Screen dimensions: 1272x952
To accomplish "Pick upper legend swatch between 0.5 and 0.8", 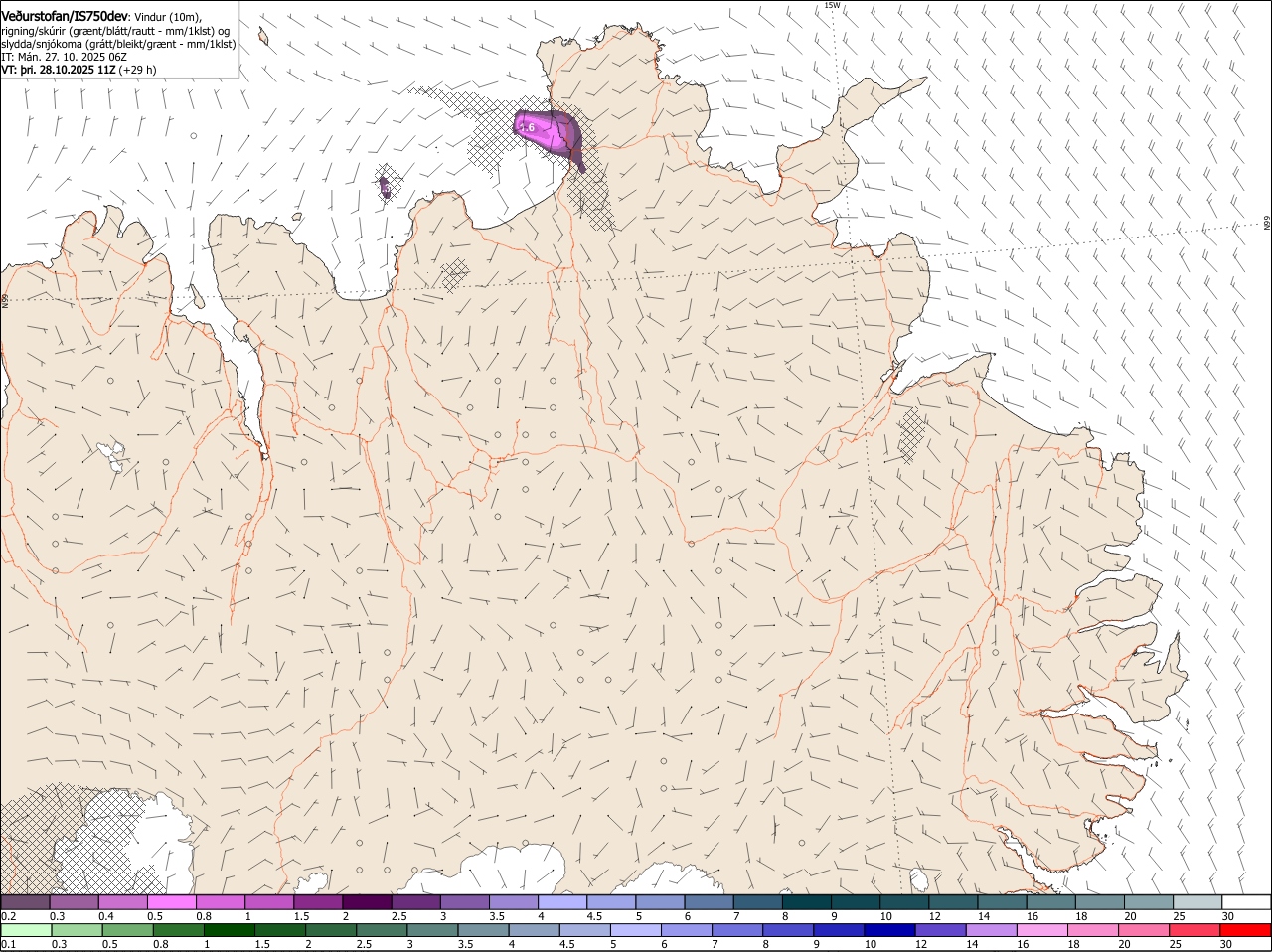I will (172, 902).
